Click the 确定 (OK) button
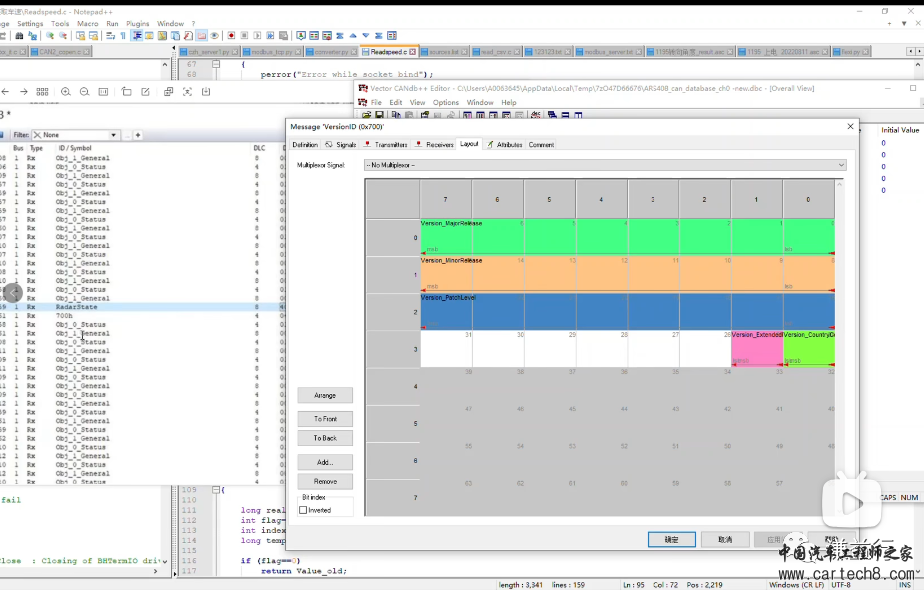This screenshot has height=590, width=924. pyautogui.click(x=672, y=539)
